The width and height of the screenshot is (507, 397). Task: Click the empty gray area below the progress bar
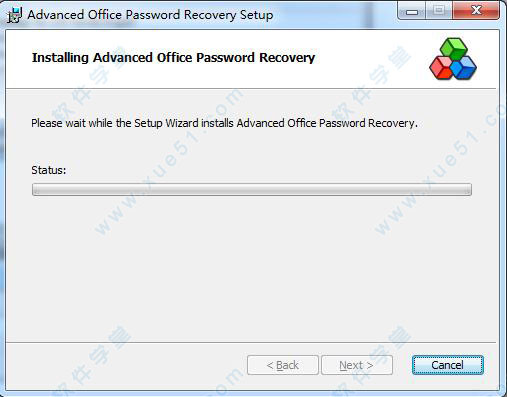click(x=252, y=267)
